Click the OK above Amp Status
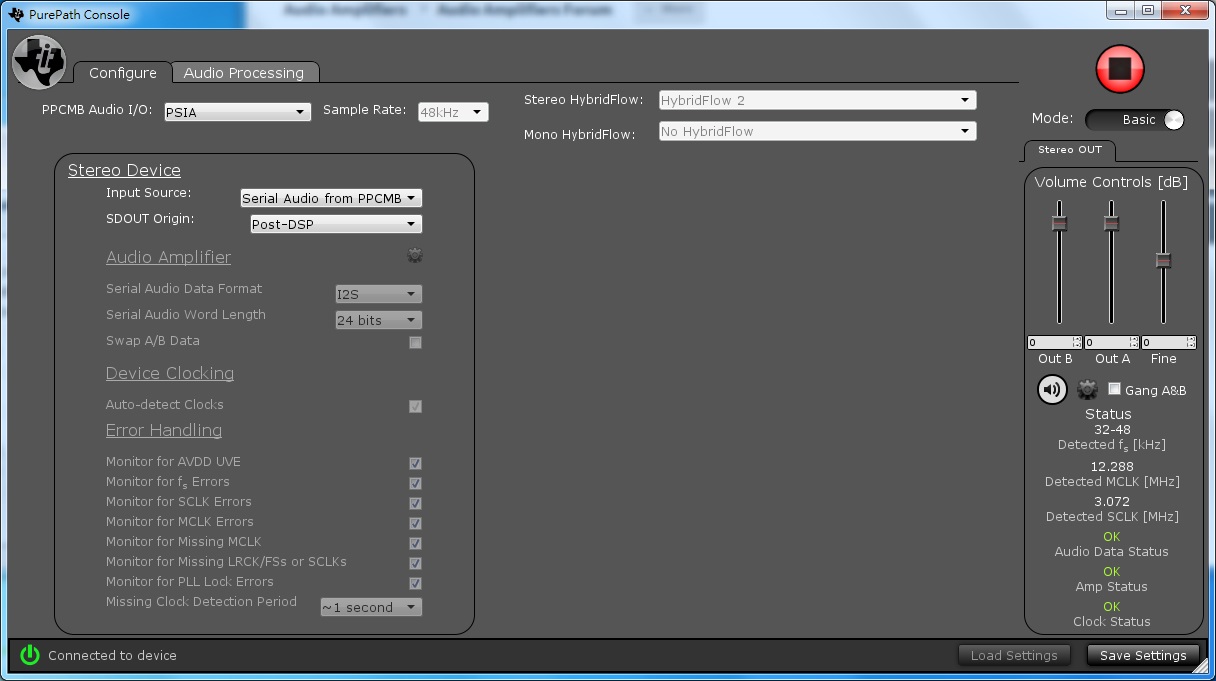Viewport: 1216px width, 681px height. tap(1111, 572)
